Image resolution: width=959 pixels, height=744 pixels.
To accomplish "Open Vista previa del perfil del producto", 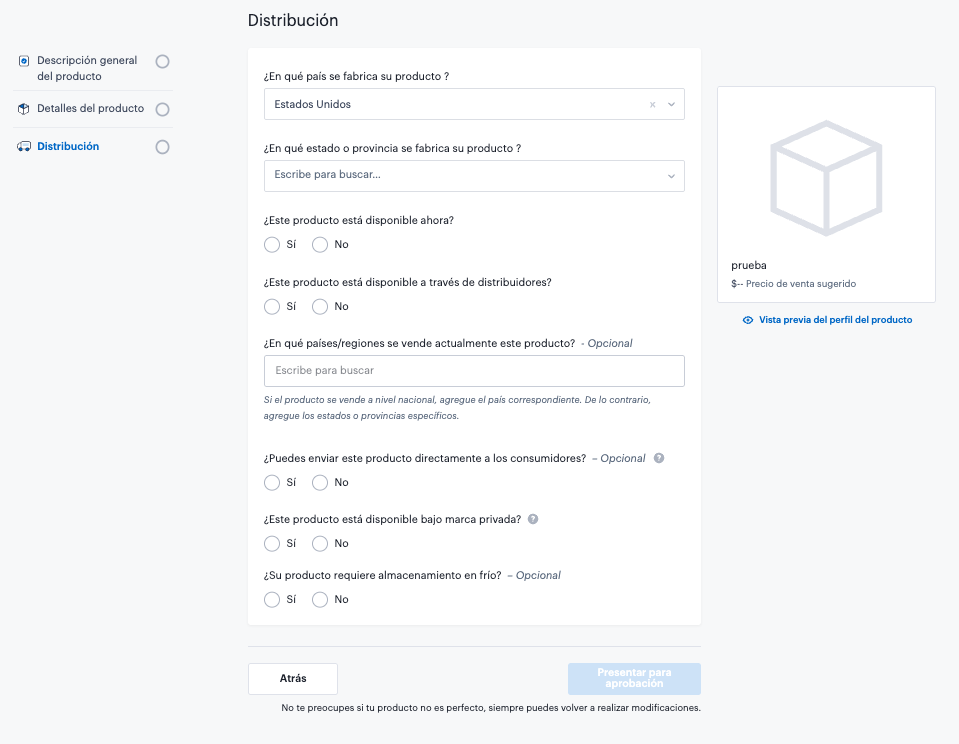I will (x=835, y=320).
